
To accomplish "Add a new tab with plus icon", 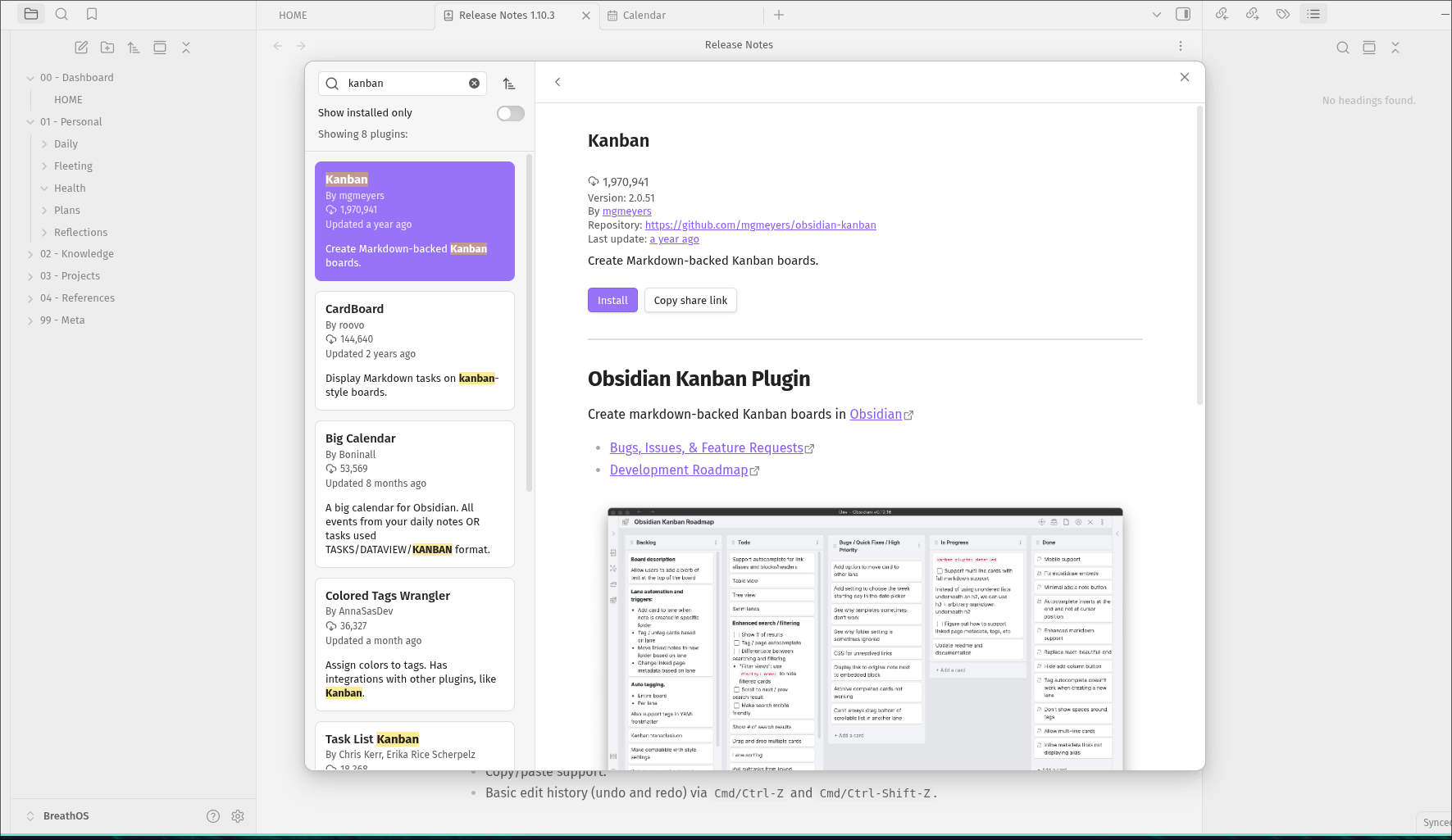I will pos(779,15).
